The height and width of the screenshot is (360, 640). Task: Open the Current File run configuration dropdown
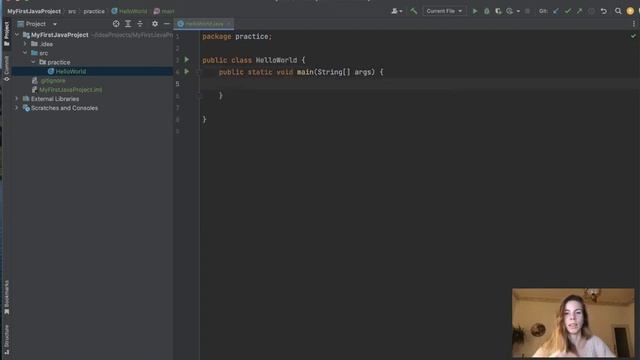tap(444, 11)
